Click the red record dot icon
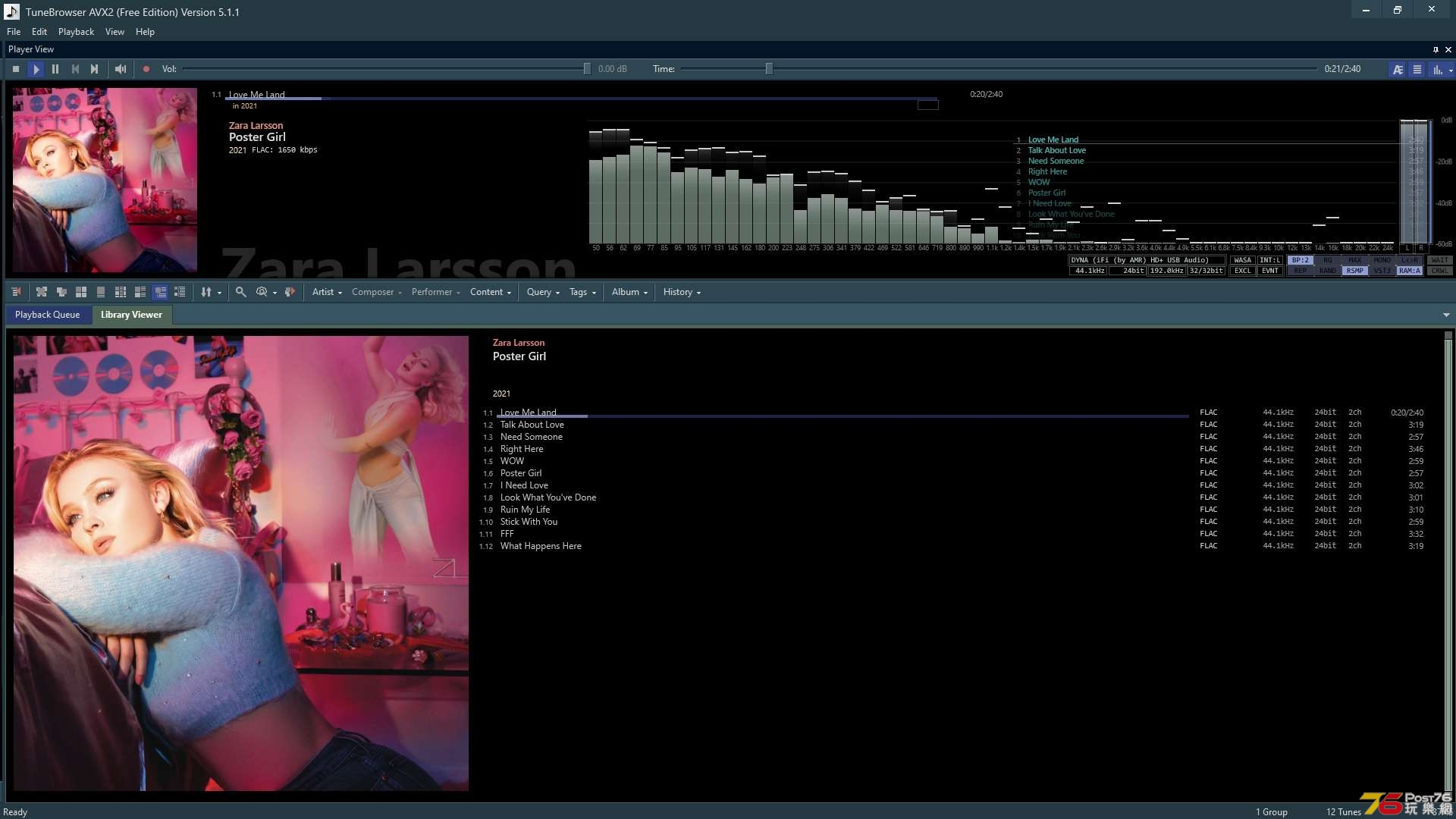The image size is (1456, 819). point(146,69)
